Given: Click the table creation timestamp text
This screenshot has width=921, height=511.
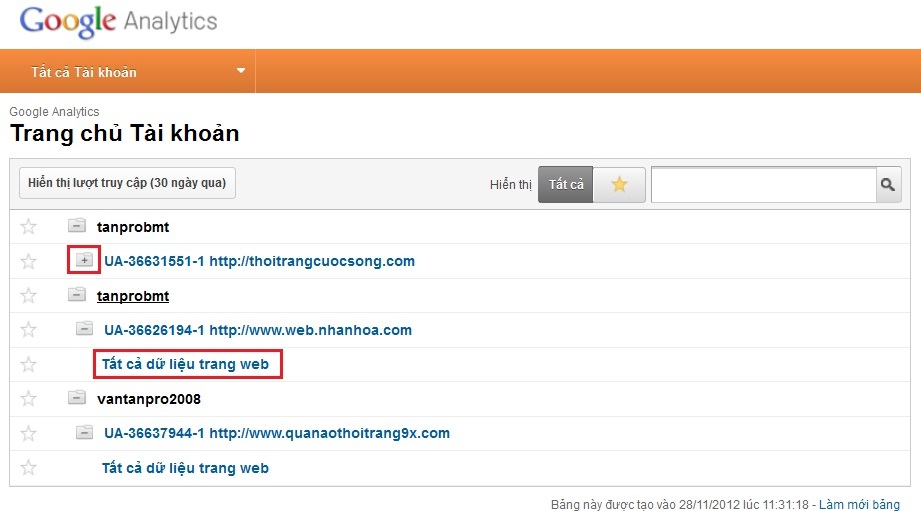Looking at the screenshot, I should pyautogui.click(x=680, y=505).
